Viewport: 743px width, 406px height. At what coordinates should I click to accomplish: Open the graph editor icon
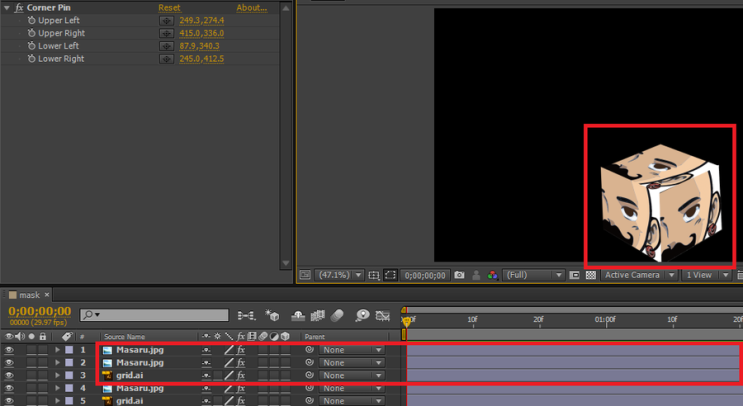click(382, 315)
